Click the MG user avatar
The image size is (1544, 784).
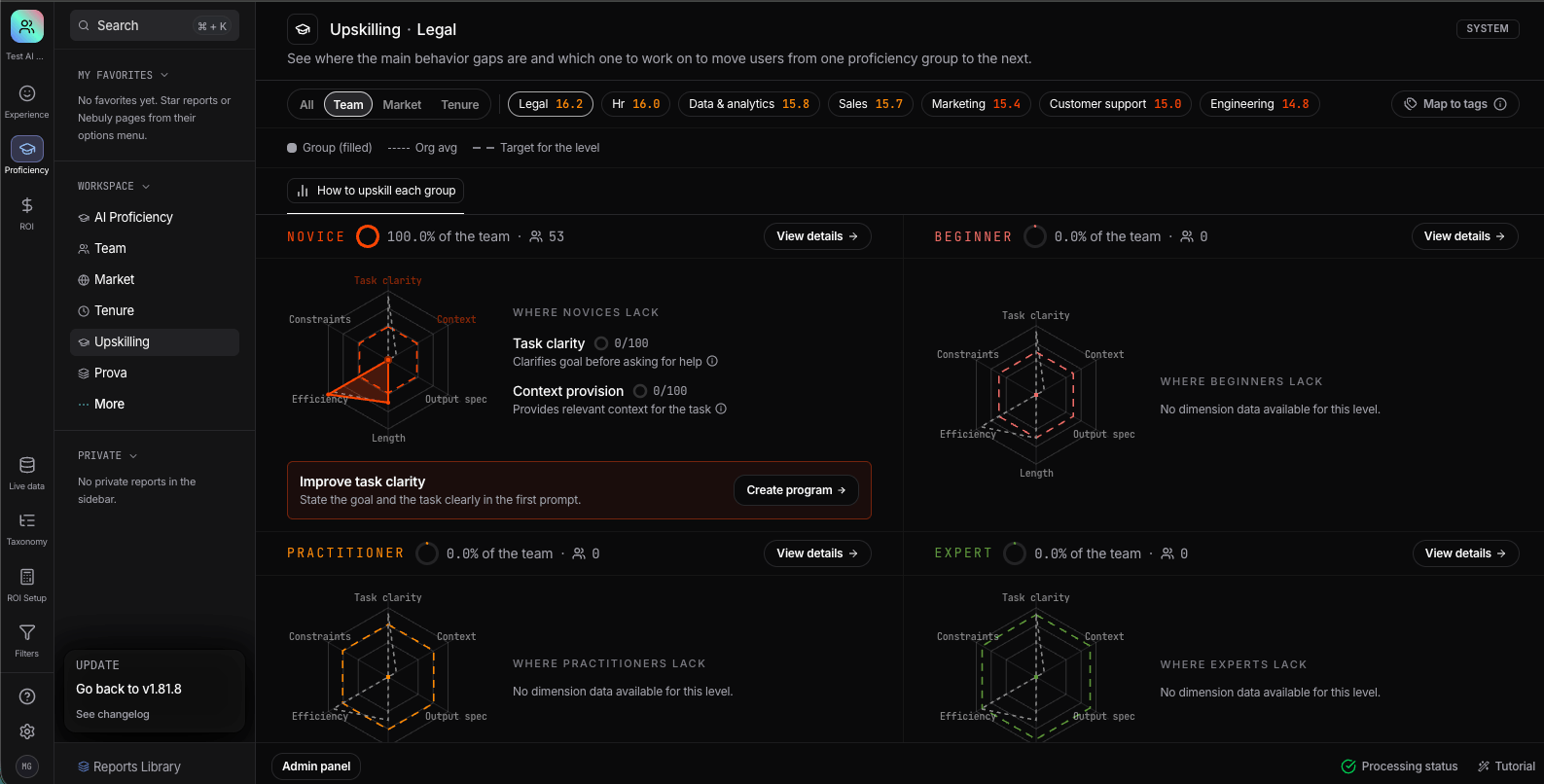pos(27,766)
